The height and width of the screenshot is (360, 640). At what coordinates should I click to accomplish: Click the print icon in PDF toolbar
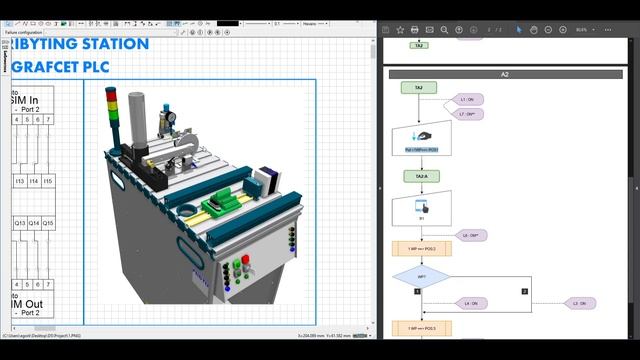pos(415,30)
